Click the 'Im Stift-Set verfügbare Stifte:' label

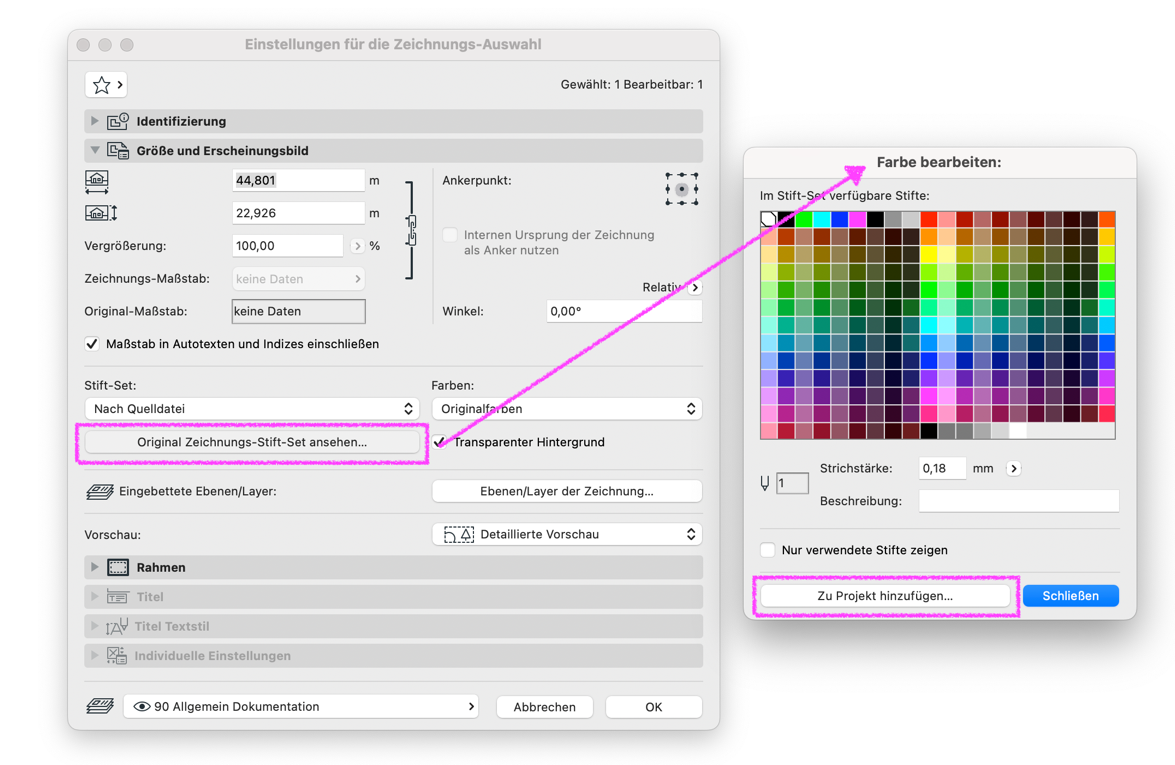pos(845,196)
